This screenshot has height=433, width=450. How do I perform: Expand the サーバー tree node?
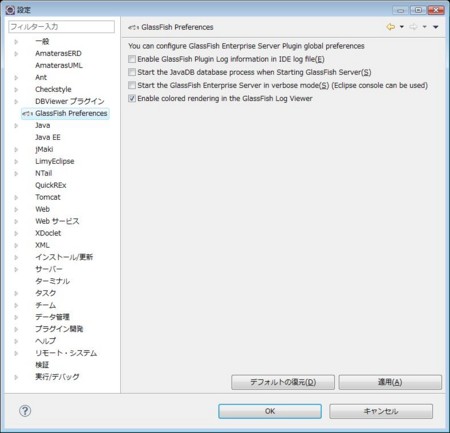(x=16, y=269)
